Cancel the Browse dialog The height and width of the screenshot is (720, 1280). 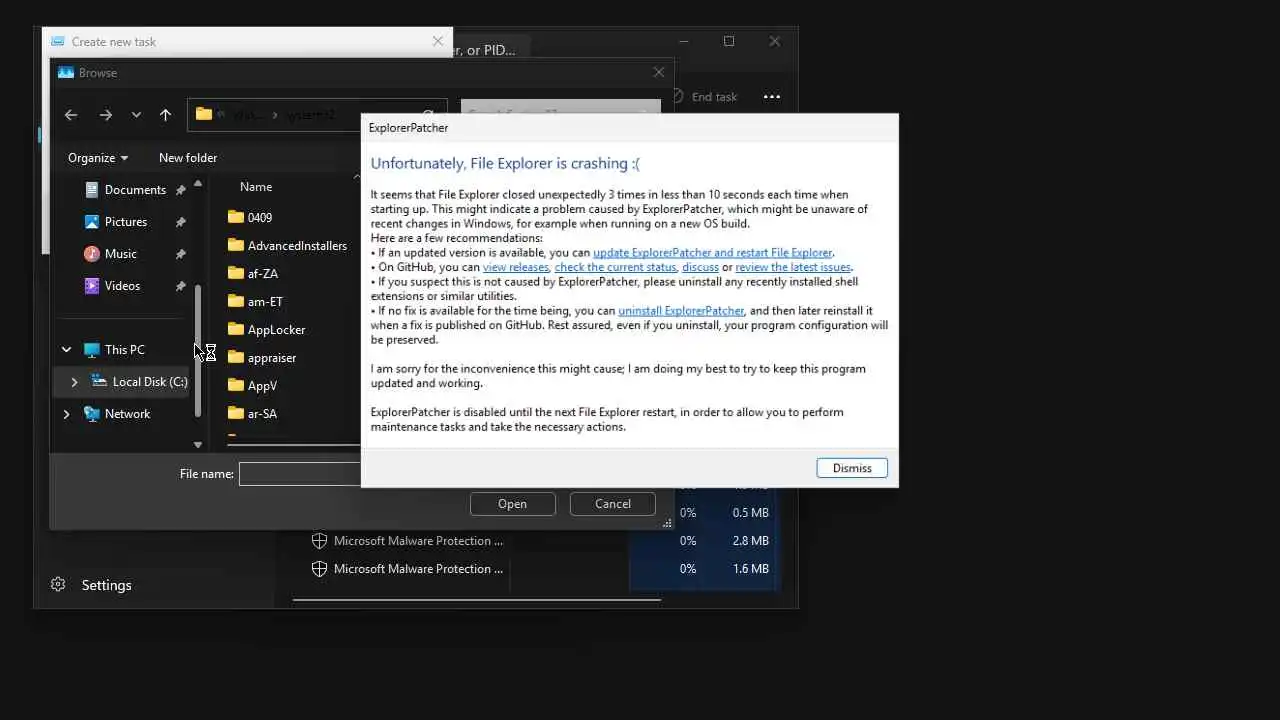click(x=613, y=504)
